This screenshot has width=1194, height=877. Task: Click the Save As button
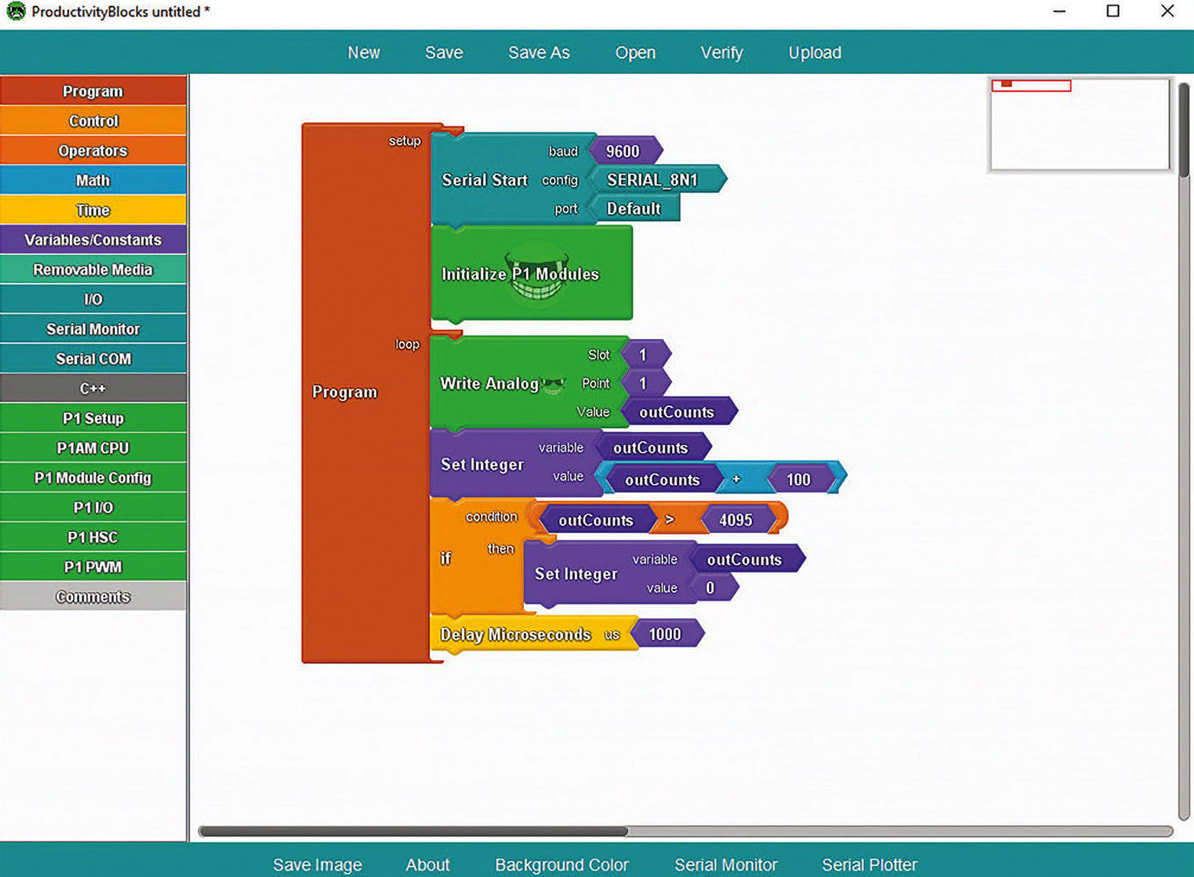coord(538,53)
